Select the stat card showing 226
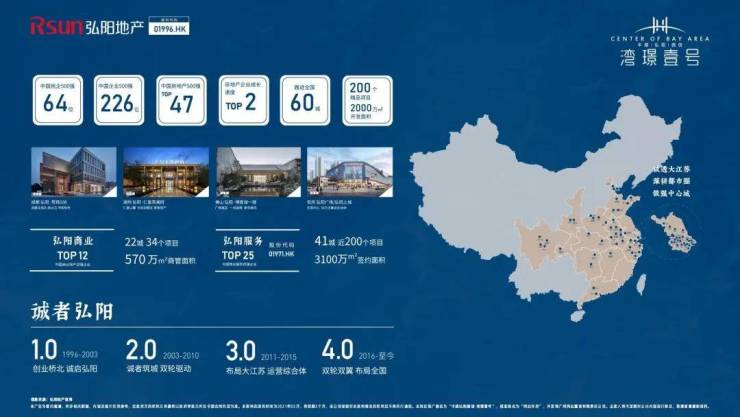 [120, 100]
